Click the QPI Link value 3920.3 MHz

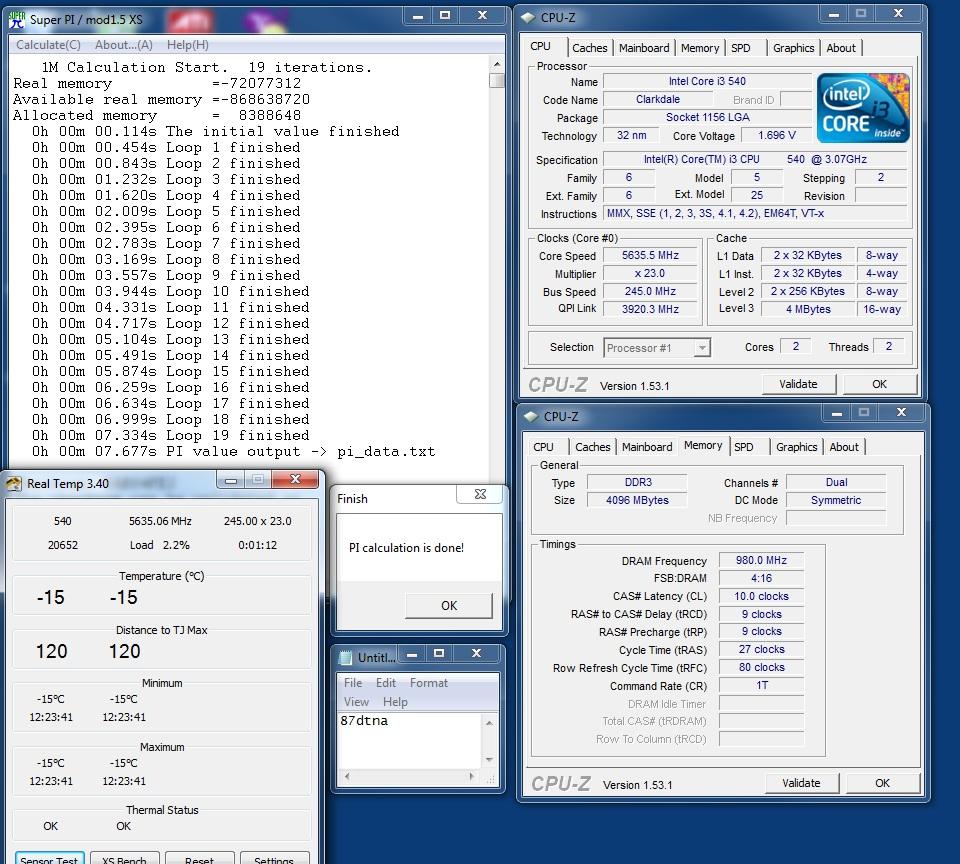click(x=650, y=309)
